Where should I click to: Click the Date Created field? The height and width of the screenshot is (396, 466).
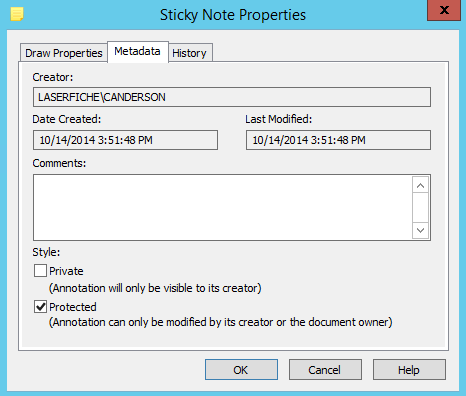pyautogui.click(x=125, y=140)
